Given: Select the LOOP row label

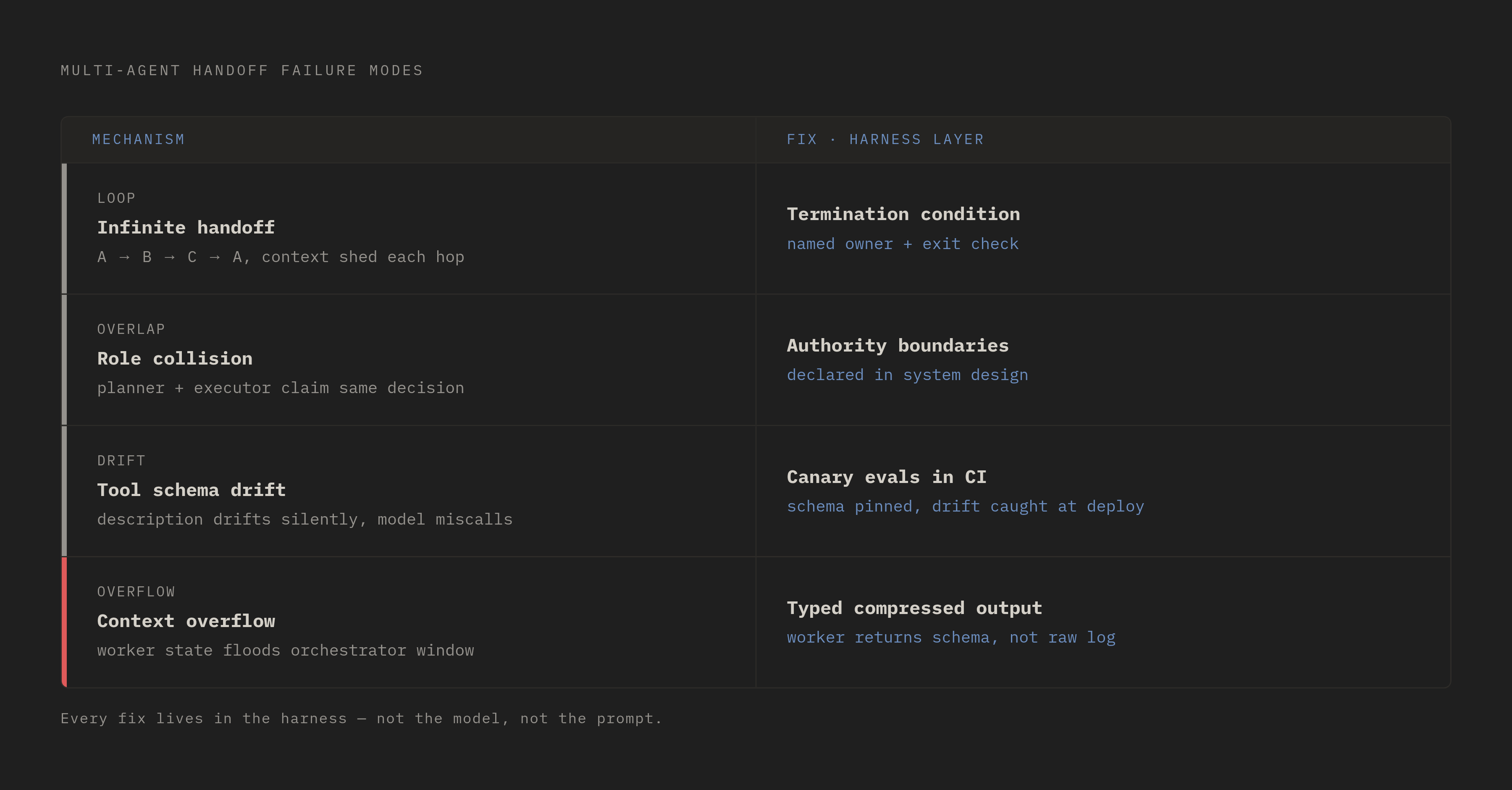Looking at the screenshot, I should pyautogui.click(x=116, y=198).
